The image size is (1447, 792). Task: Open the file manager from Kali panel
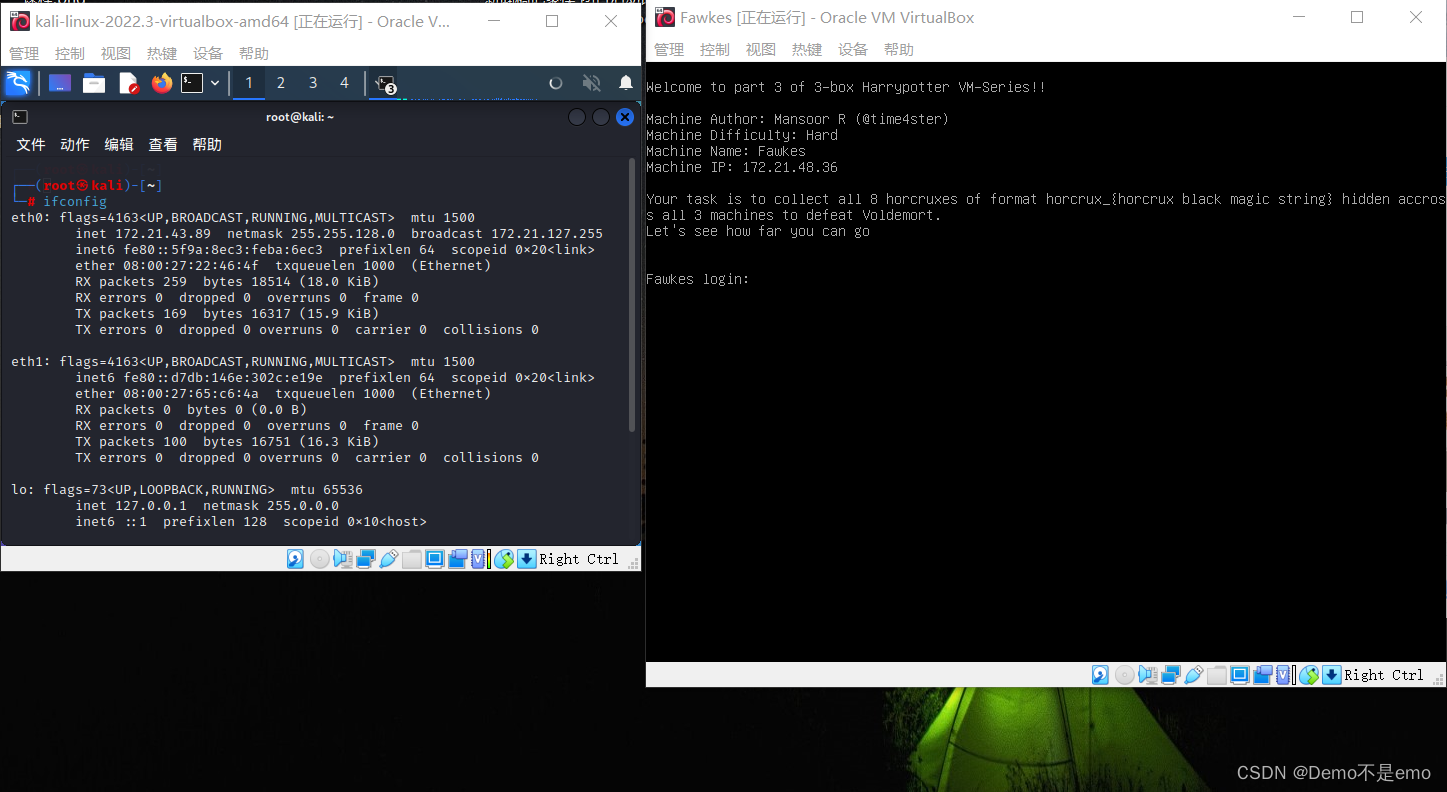94,83
